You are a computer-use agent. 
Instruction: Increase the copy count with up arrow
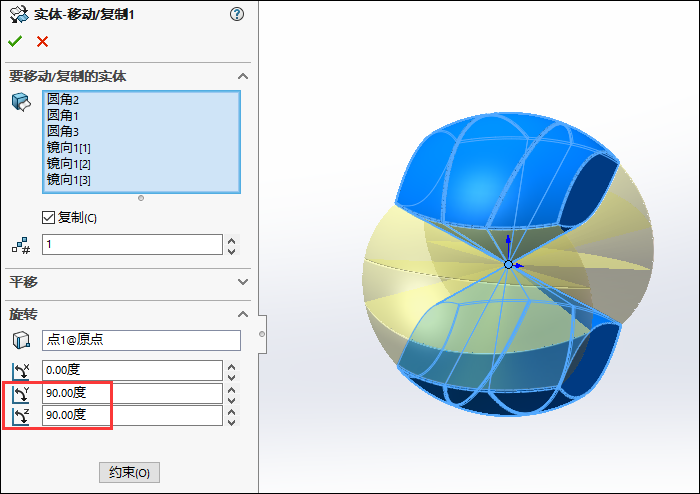pos(231,241)
